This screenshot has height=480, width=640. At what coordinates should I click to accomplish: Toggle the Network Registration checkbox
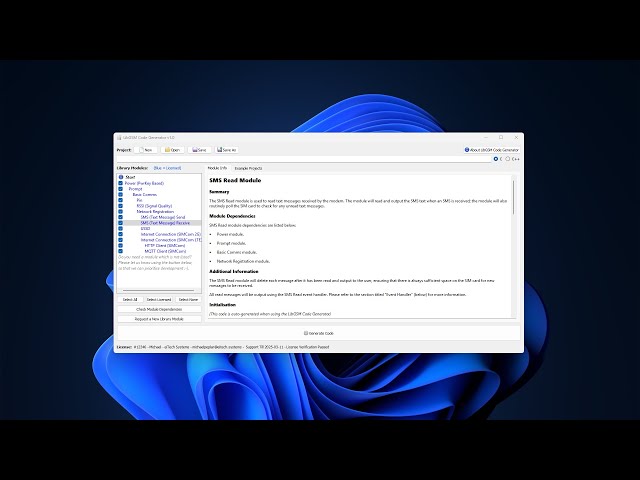point(120,212)
